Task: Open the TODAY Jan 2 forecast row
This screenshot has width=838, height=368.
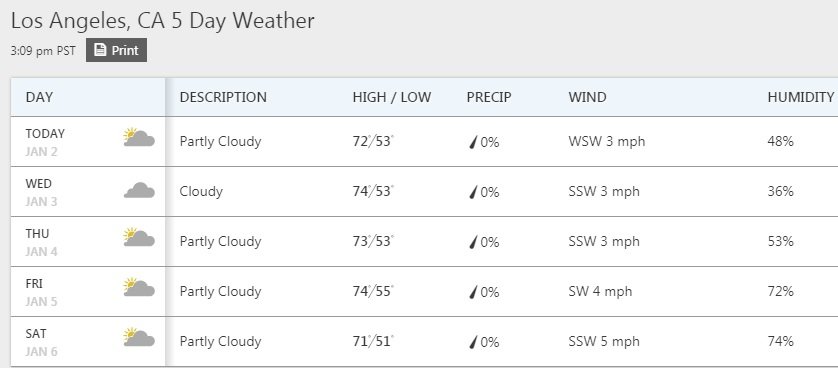Action: click(x=424, y=142)
